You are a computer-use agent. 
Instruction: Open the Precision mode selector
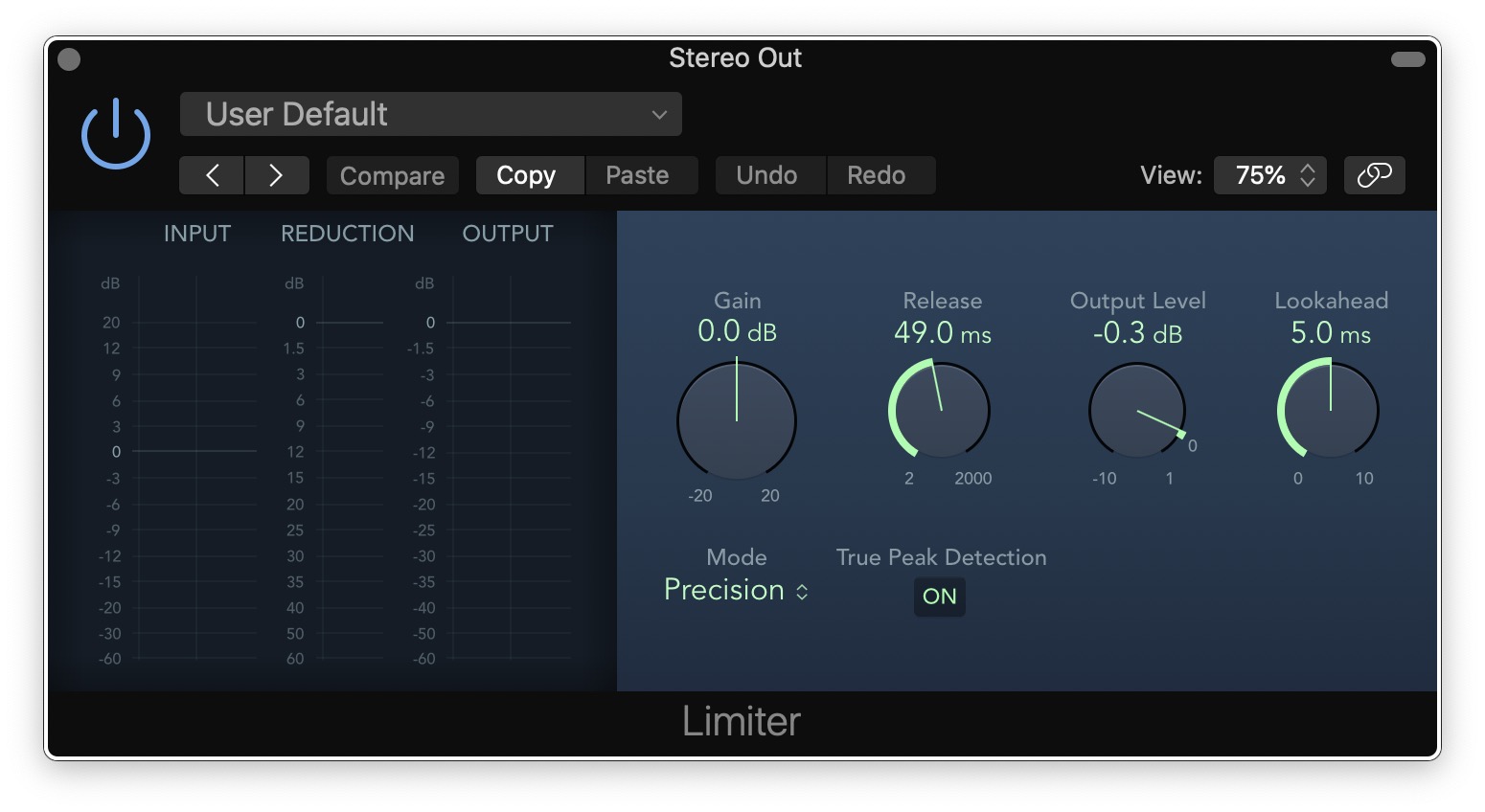pos(736,590)
